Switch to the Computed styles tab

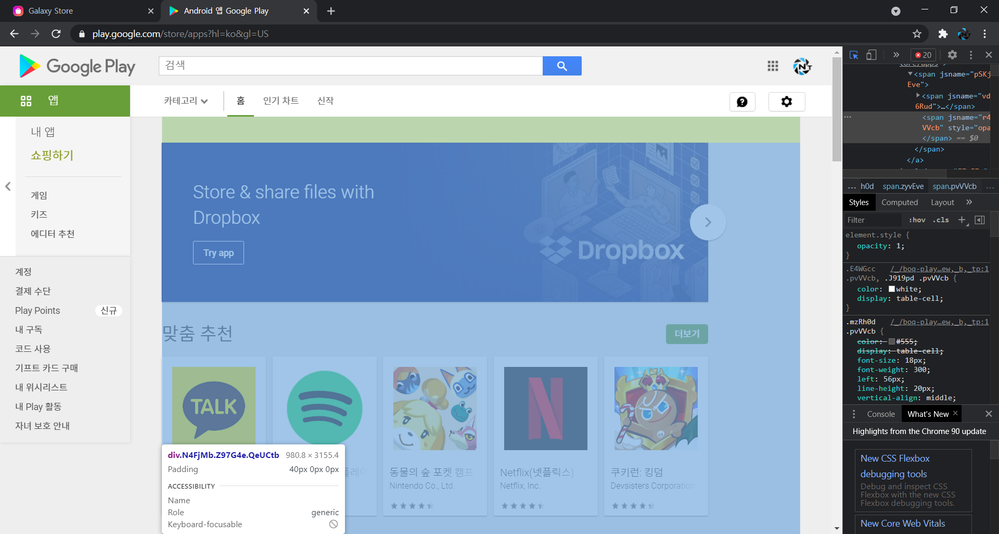point(900,202)
